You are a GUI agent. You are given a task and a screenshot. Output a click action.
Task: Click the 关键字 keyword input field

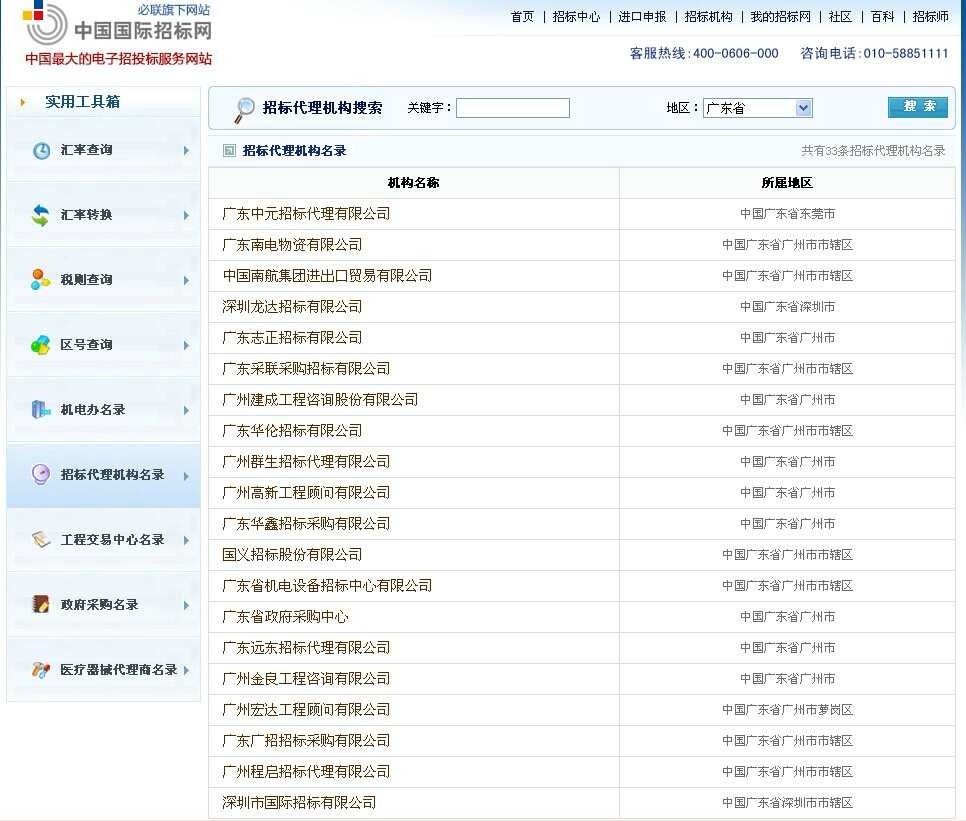pyautogui.click(x=512, y=108)
